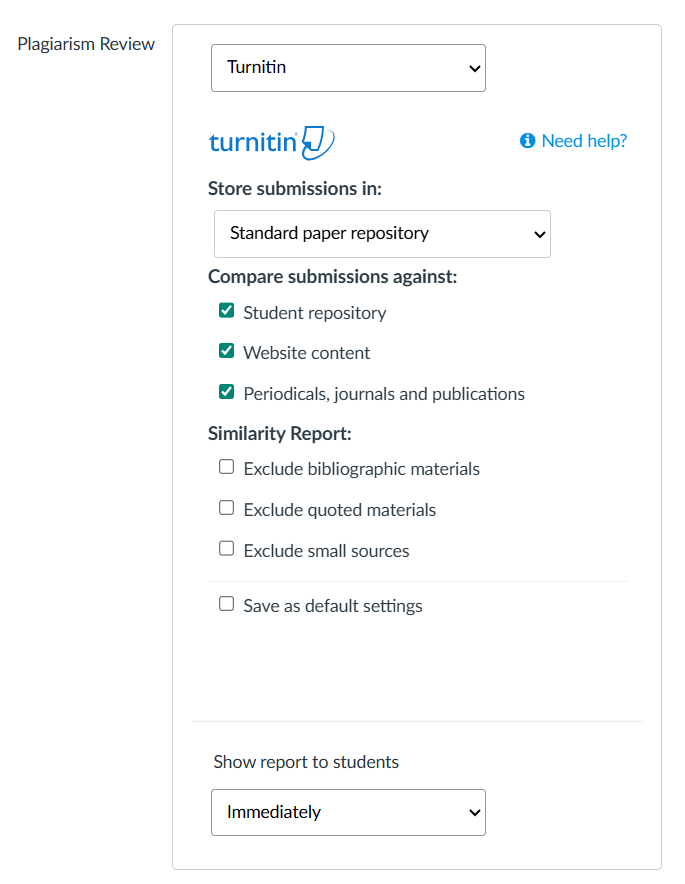Viewport: 685px width, 884px height.
Task: Open the Need help? link
Action: [x=584, y=141]
